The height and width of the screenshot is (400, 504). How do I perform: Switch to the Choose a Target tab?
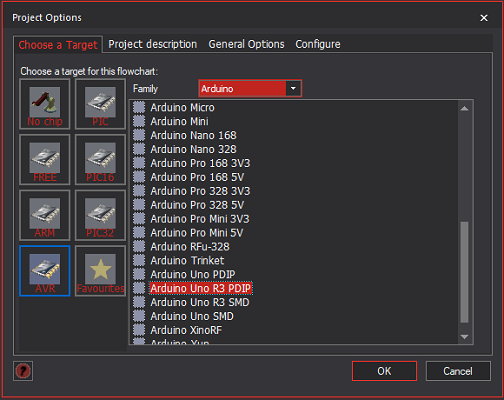pyautogui.click(x=58, y=45)
